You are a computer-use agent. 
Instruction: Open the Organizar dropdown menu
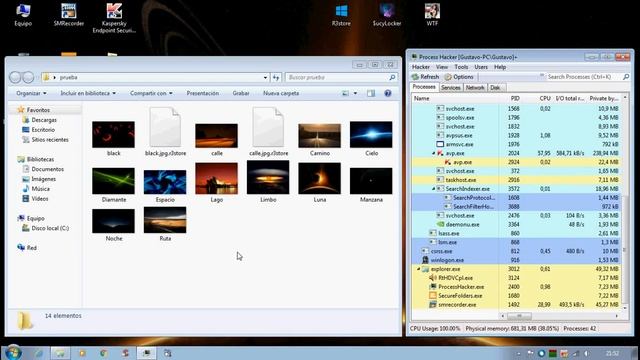click(x=31, y=93)
